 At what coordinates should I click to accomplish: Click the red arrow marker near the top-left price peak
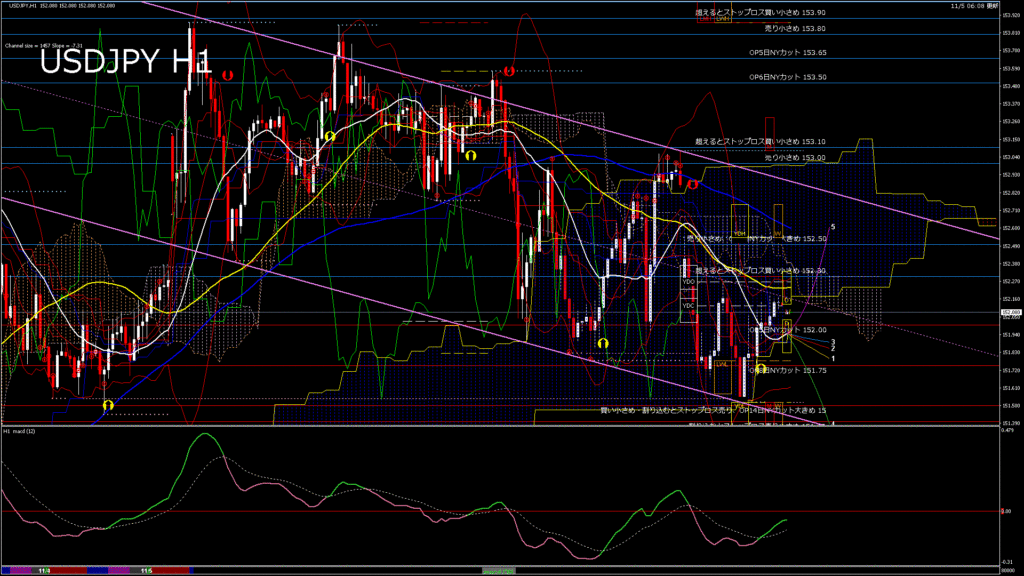228,75
